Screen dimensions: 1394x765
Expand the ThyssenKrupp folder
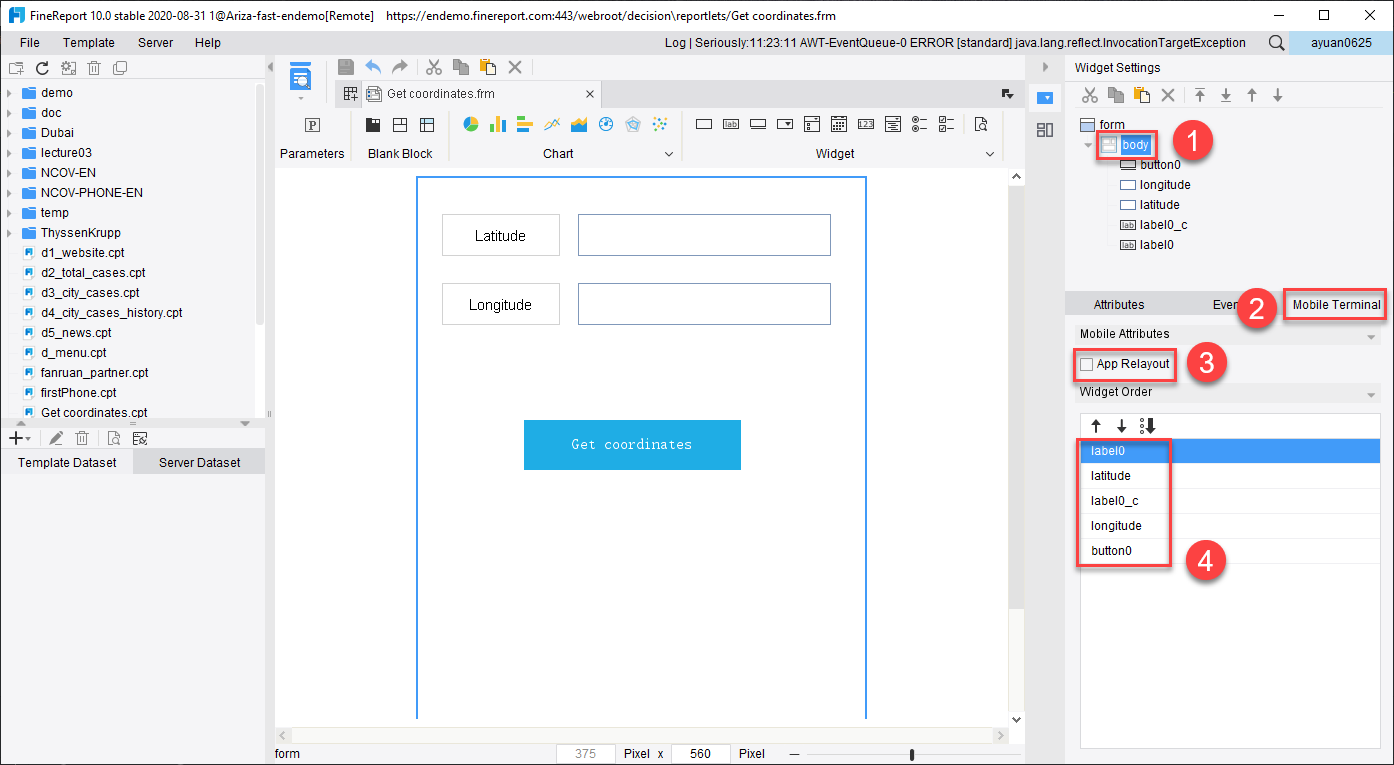(9, 233)
